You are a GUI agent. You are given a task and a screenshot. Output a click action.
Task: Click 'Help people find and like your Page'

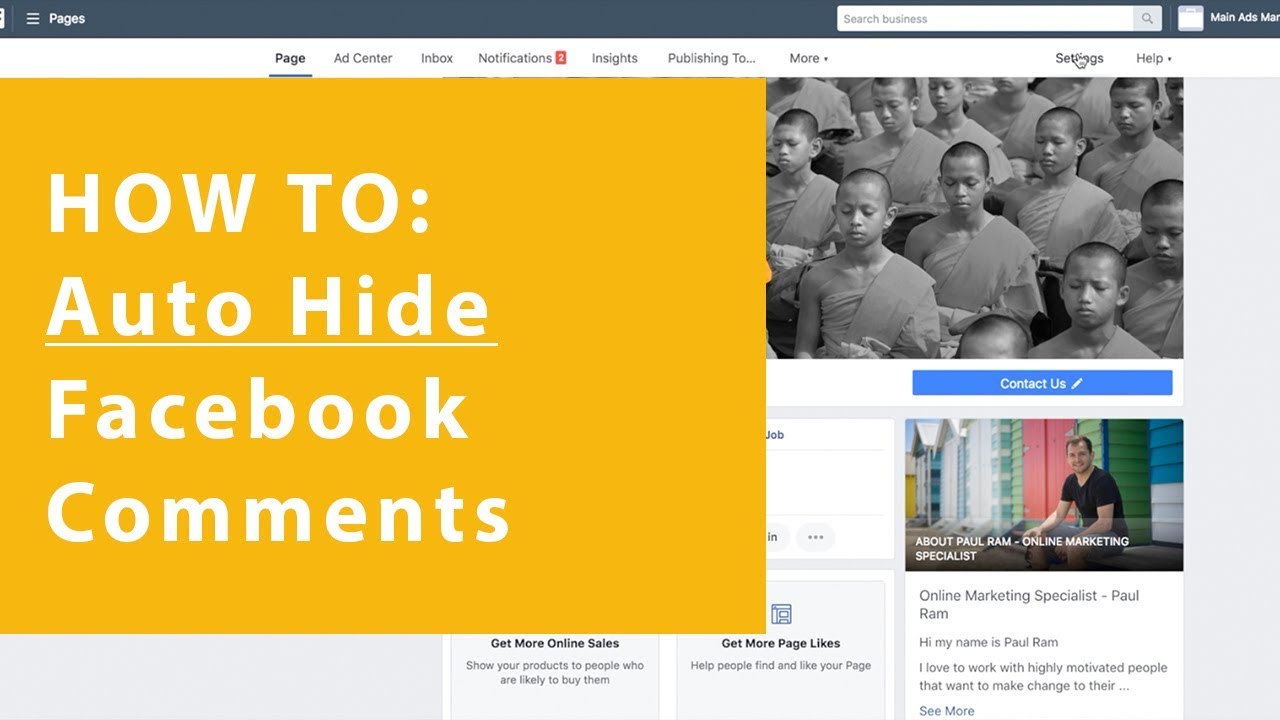[x=781, y=665]
